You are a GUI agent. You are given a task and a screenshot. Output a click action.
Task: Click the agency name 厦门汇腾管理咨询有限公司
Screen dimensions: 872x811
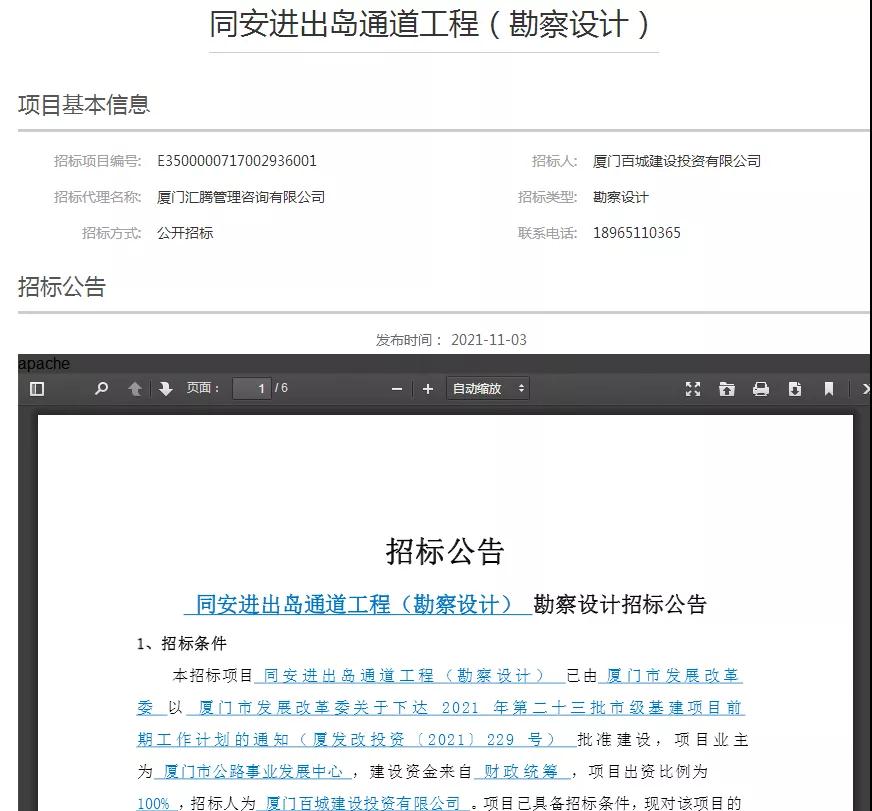click(x=241, y=197)
